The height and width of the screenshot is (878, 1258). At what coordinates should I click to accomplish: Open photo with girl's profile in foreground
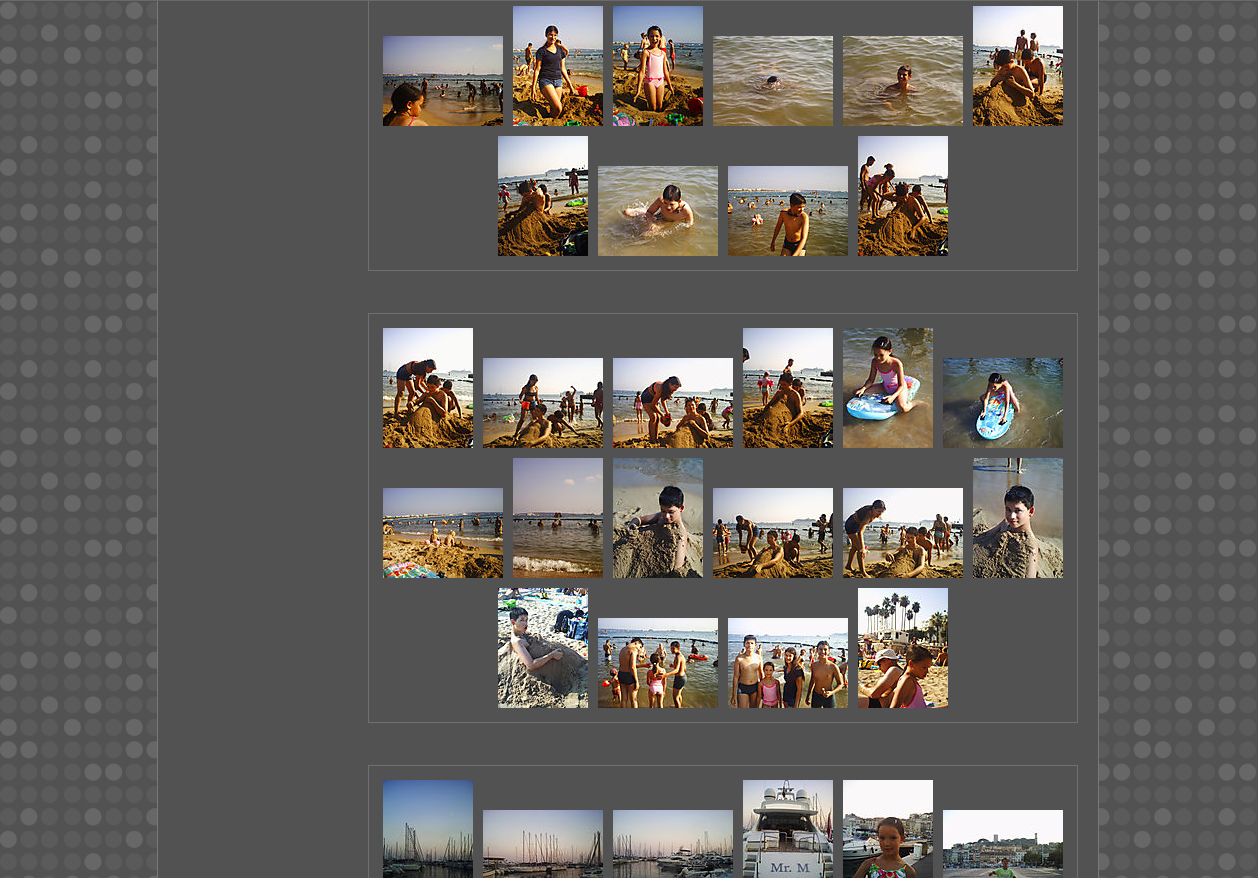pyautogui.click(x=442, y=81)
